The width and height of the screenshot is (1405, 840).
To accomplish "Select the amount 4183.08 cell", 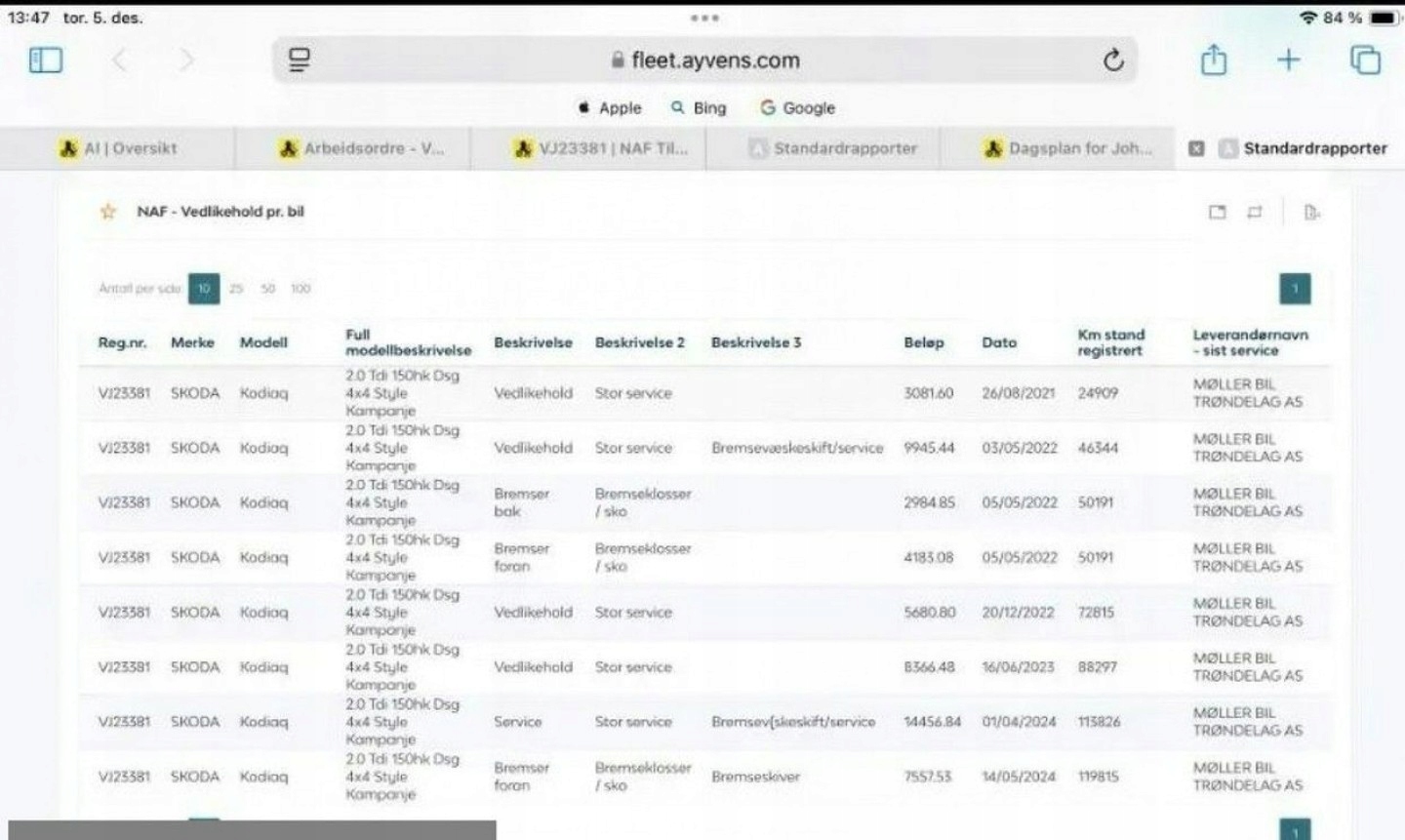I will point(930,557).
